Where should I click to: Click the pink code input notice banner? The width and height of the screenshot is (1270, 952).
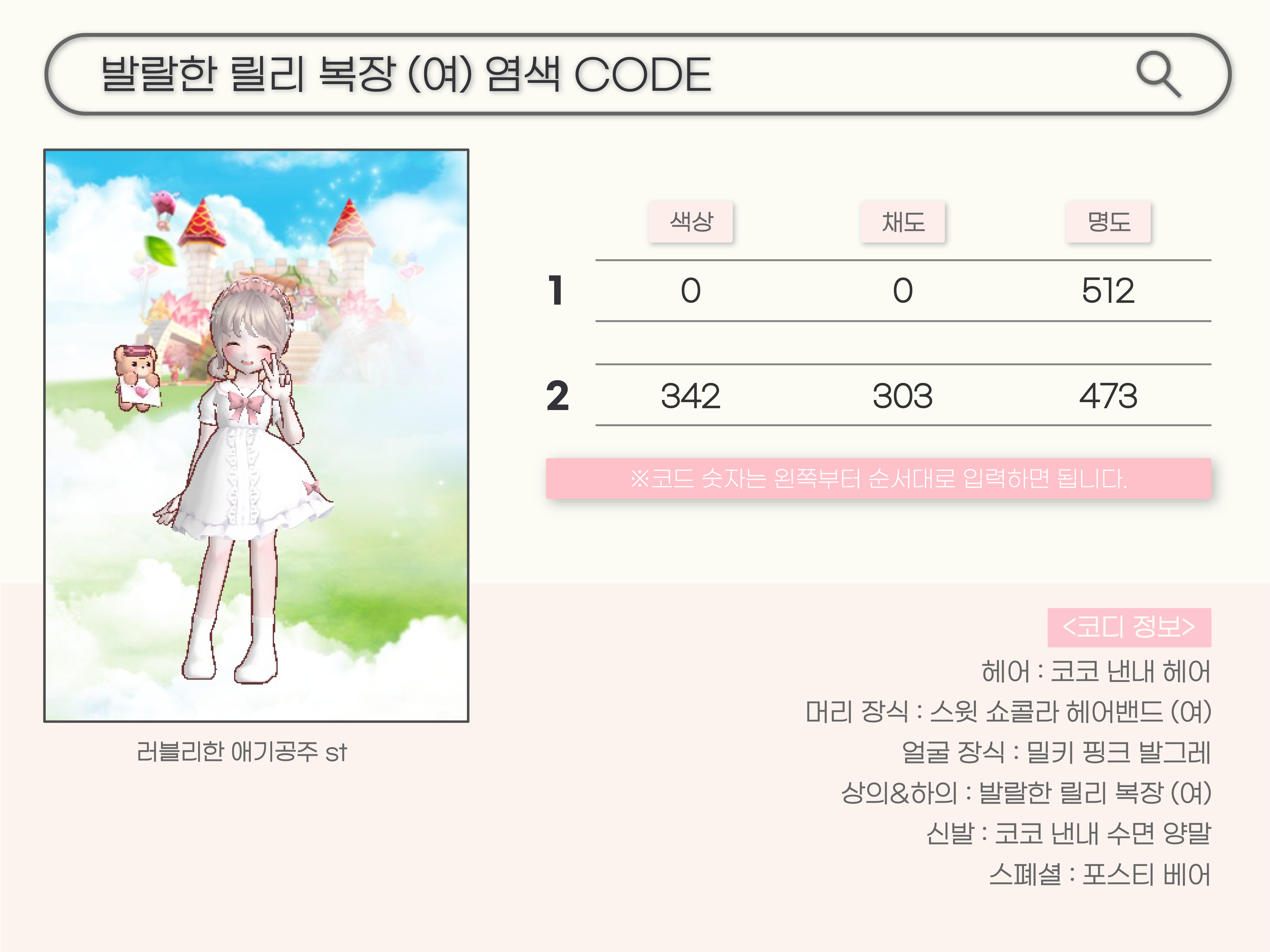pos(878,479)
